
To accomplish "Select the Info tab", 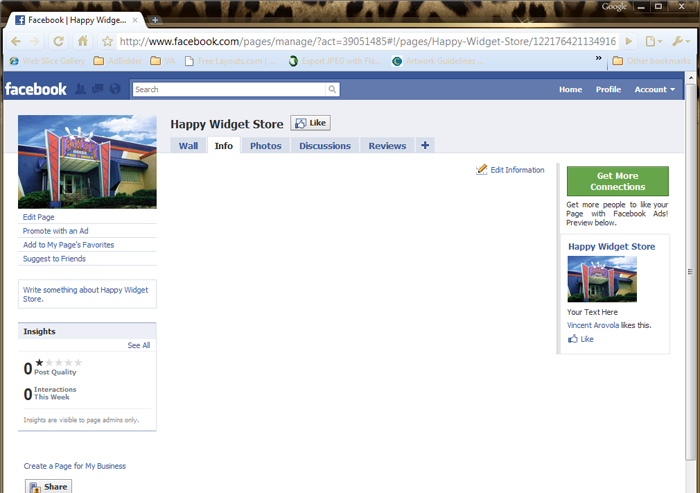I will point(224,146).
